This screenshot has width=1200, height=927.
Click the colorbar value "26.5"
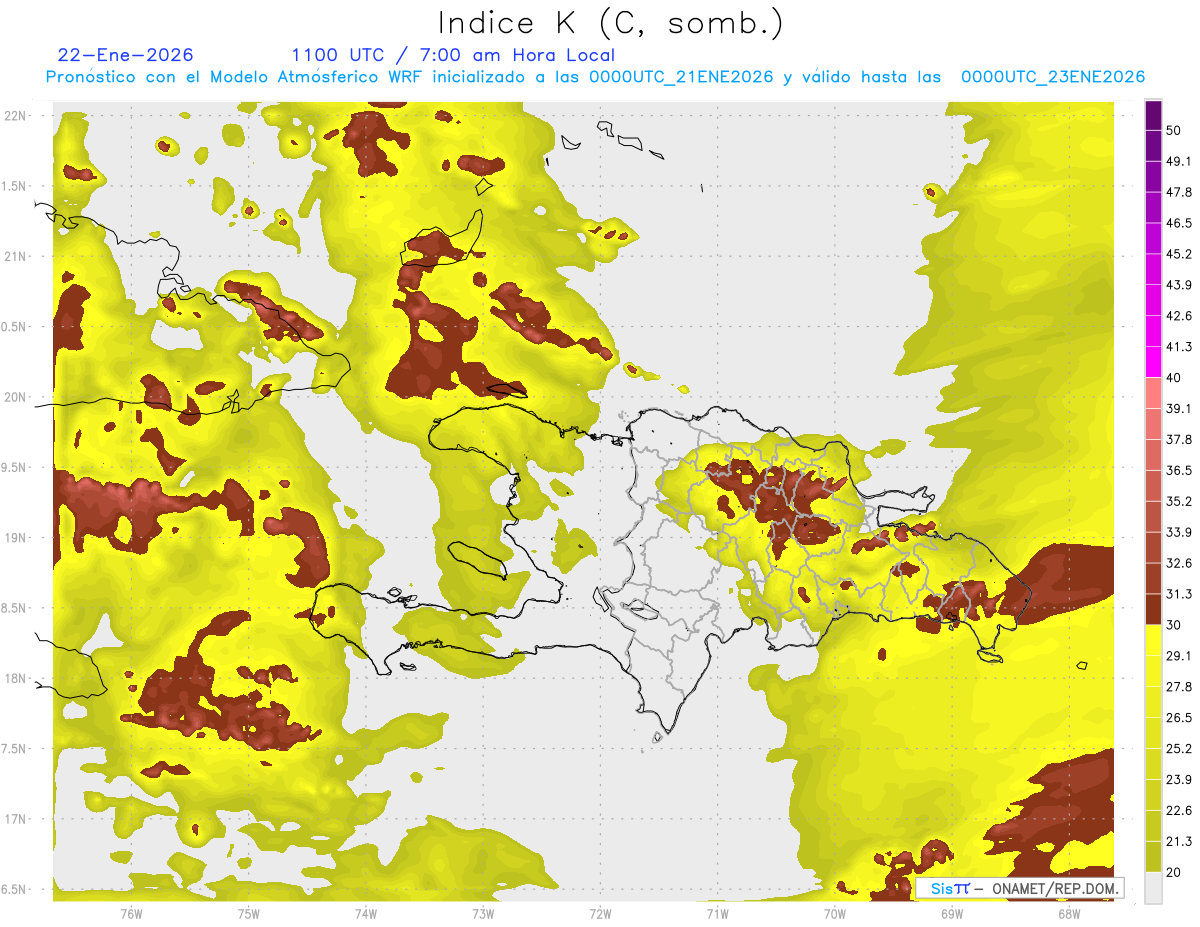point(1179,718)
